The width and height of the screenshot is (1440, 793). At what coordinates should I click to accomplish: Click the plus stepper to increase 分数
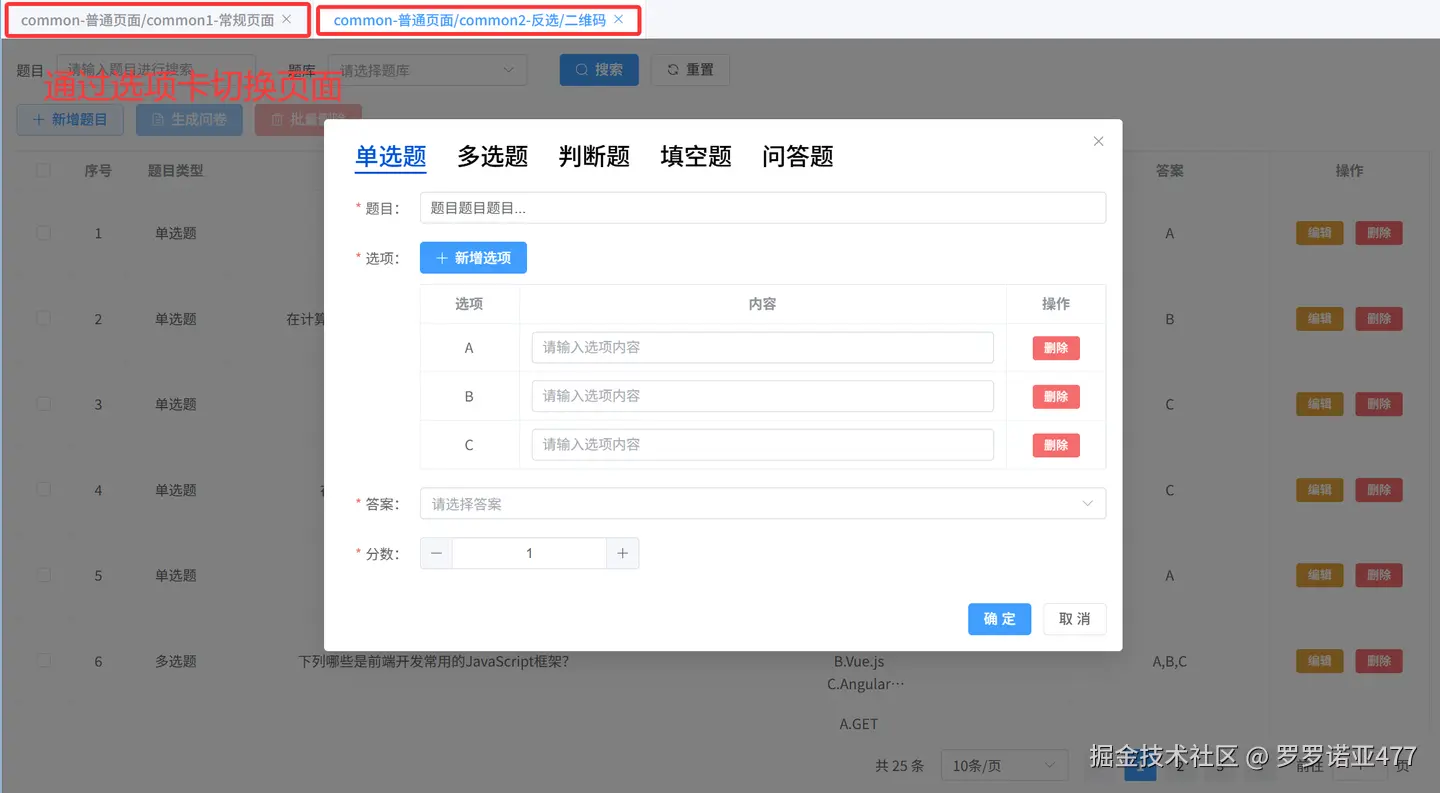click(x=622, y=553)
